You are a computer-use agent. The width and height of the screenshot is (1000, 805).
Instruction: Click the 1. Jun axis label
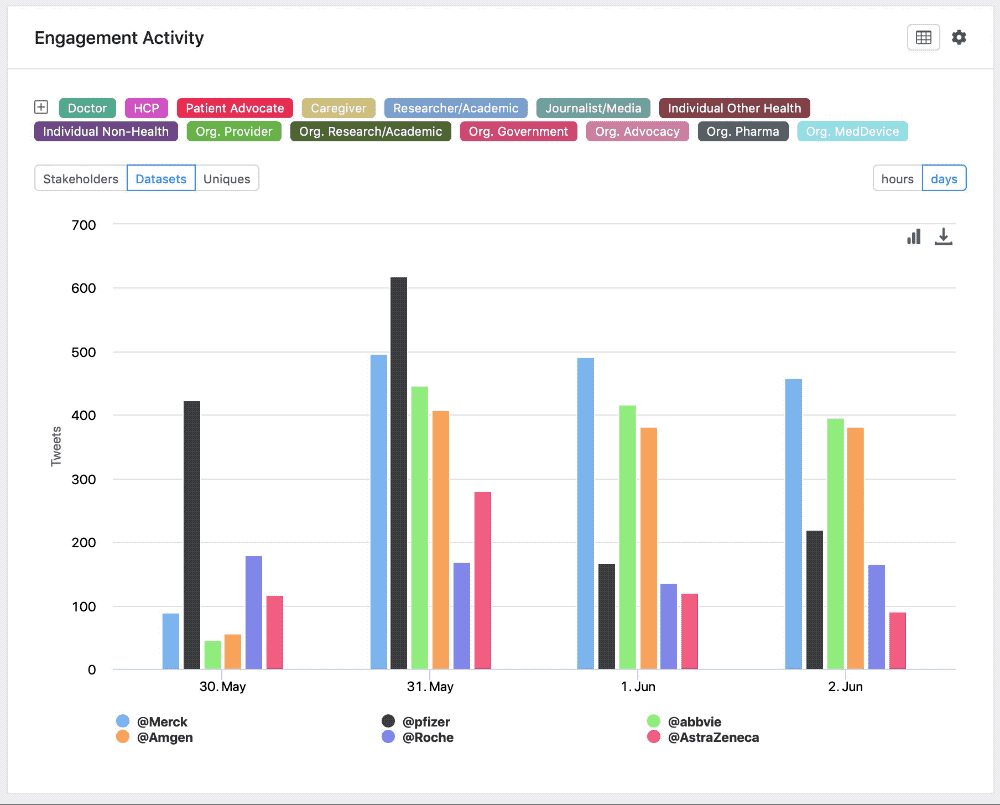pyautogui.click(x=638, y=687)
